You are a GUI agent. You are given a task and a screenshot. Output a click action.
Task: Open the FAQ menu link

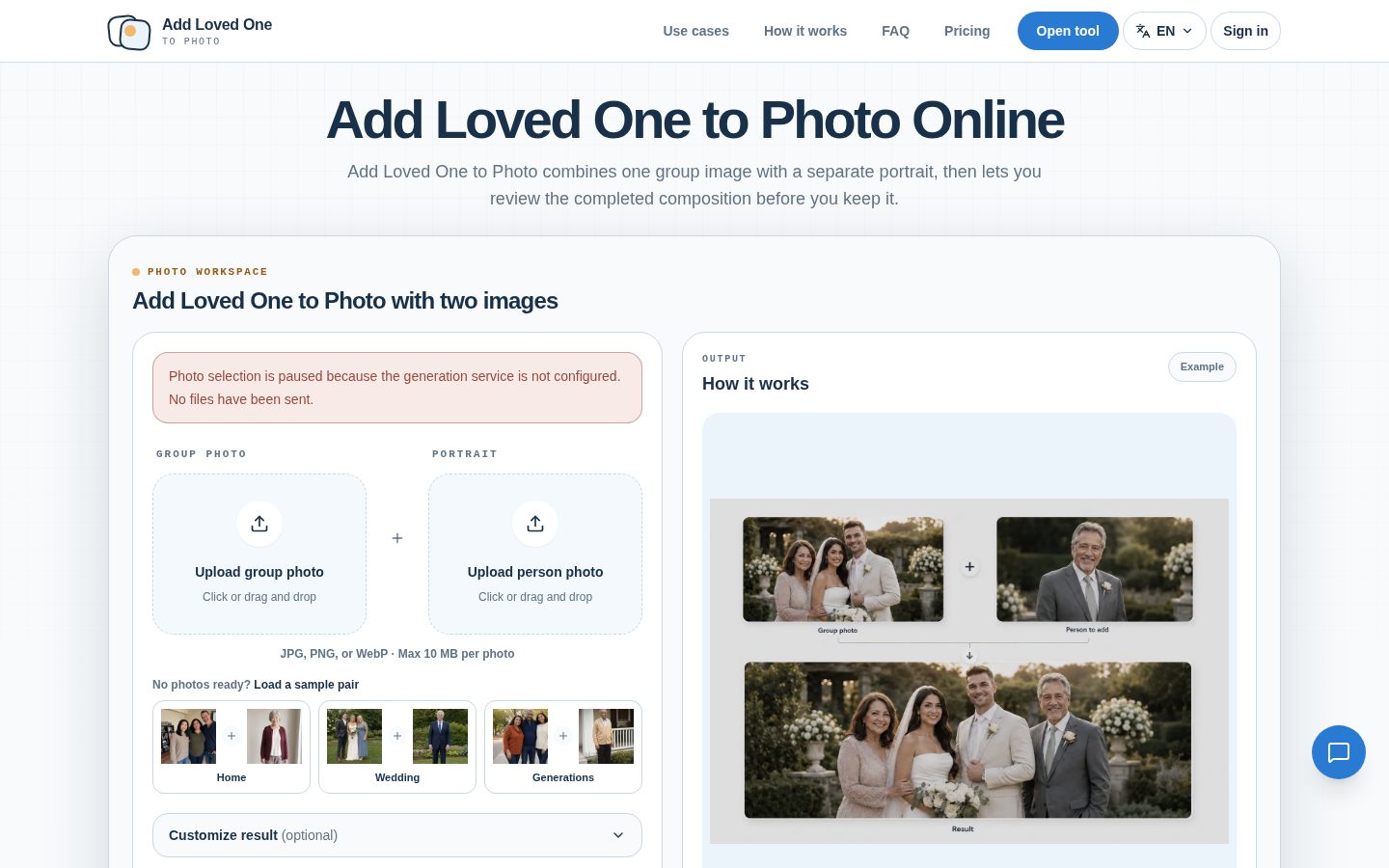point(895,31)
